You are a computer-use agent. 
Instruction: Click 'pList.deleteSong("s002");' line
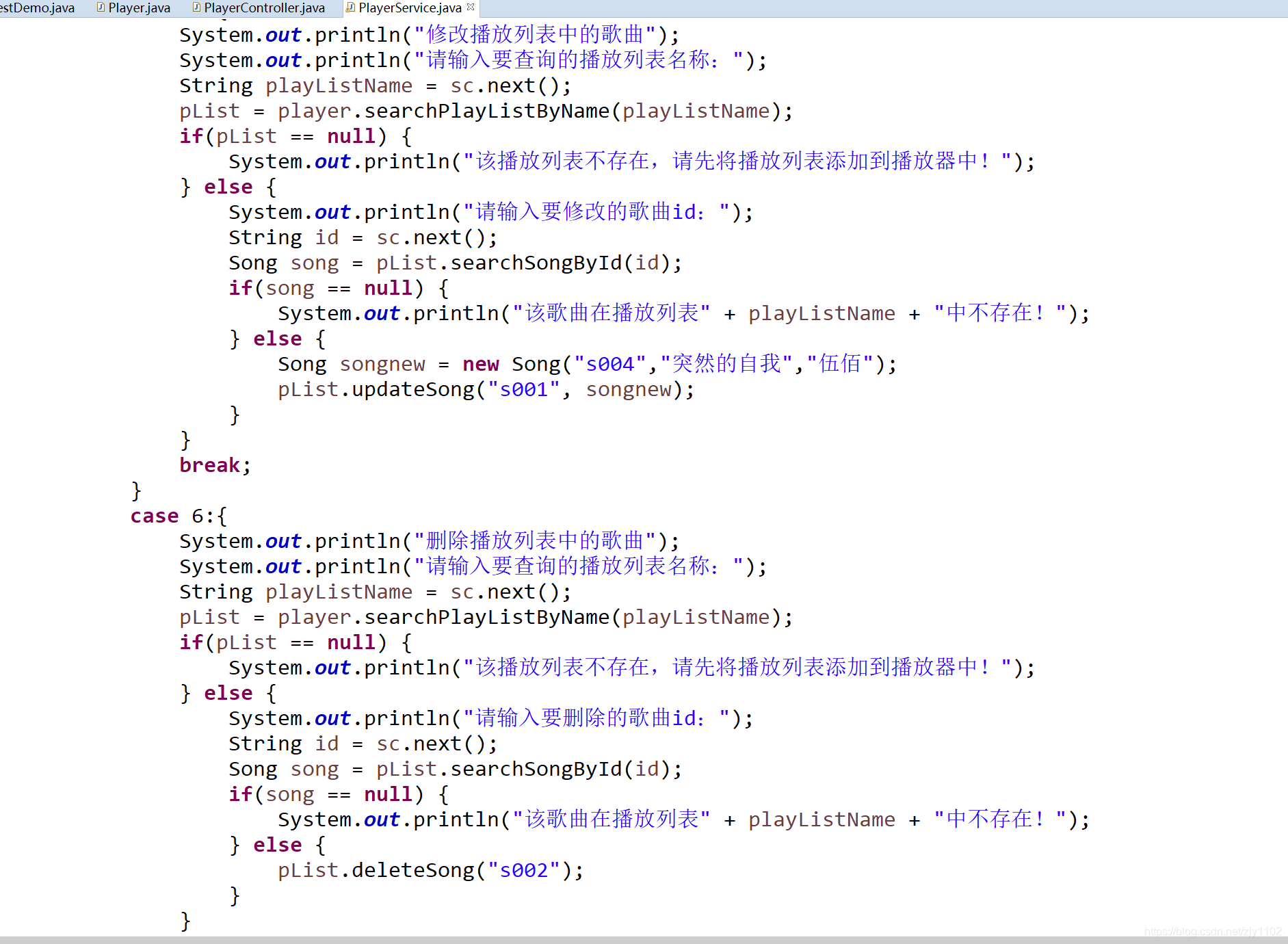click(430, 870)
